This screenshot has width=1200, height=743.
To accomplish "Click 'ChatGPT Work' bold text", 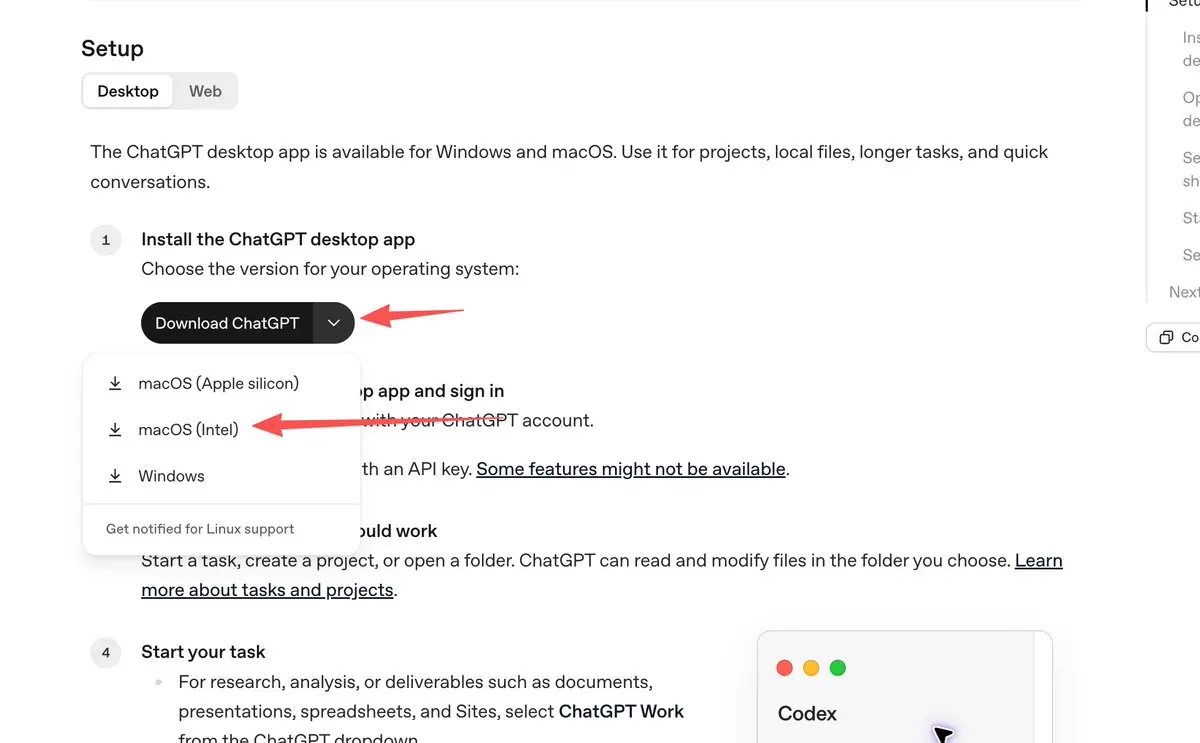I will point(621,712).
